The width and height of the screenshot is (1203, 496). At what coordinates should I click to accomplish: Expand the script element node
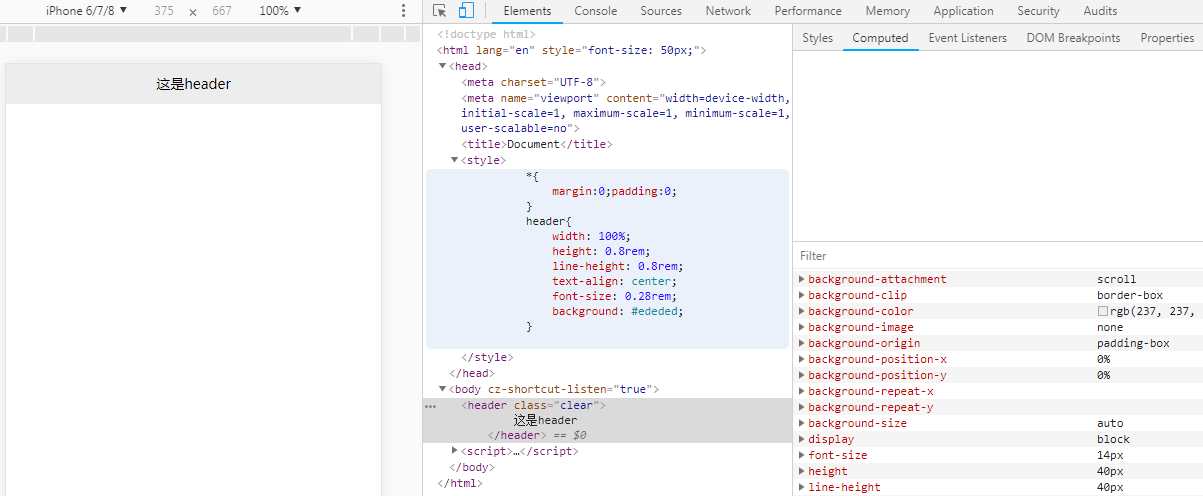454,451
